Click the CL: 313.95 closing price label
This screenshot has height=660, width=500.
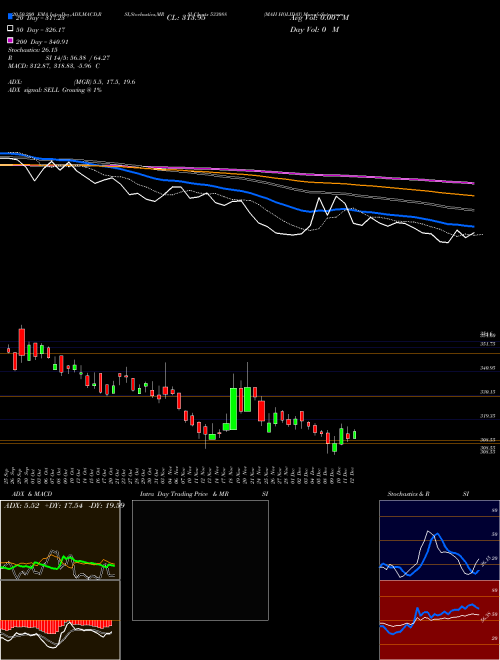point(186,18)
